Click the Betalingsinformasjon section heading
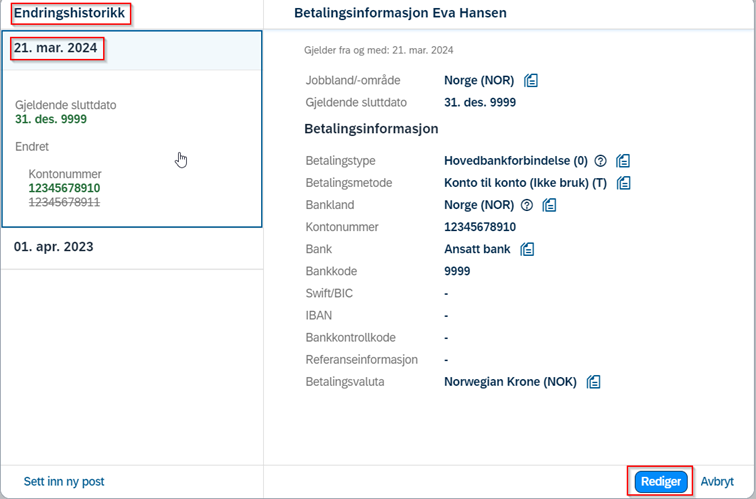Viewport: 756px width, 499px height. click(x=371, y=129)
